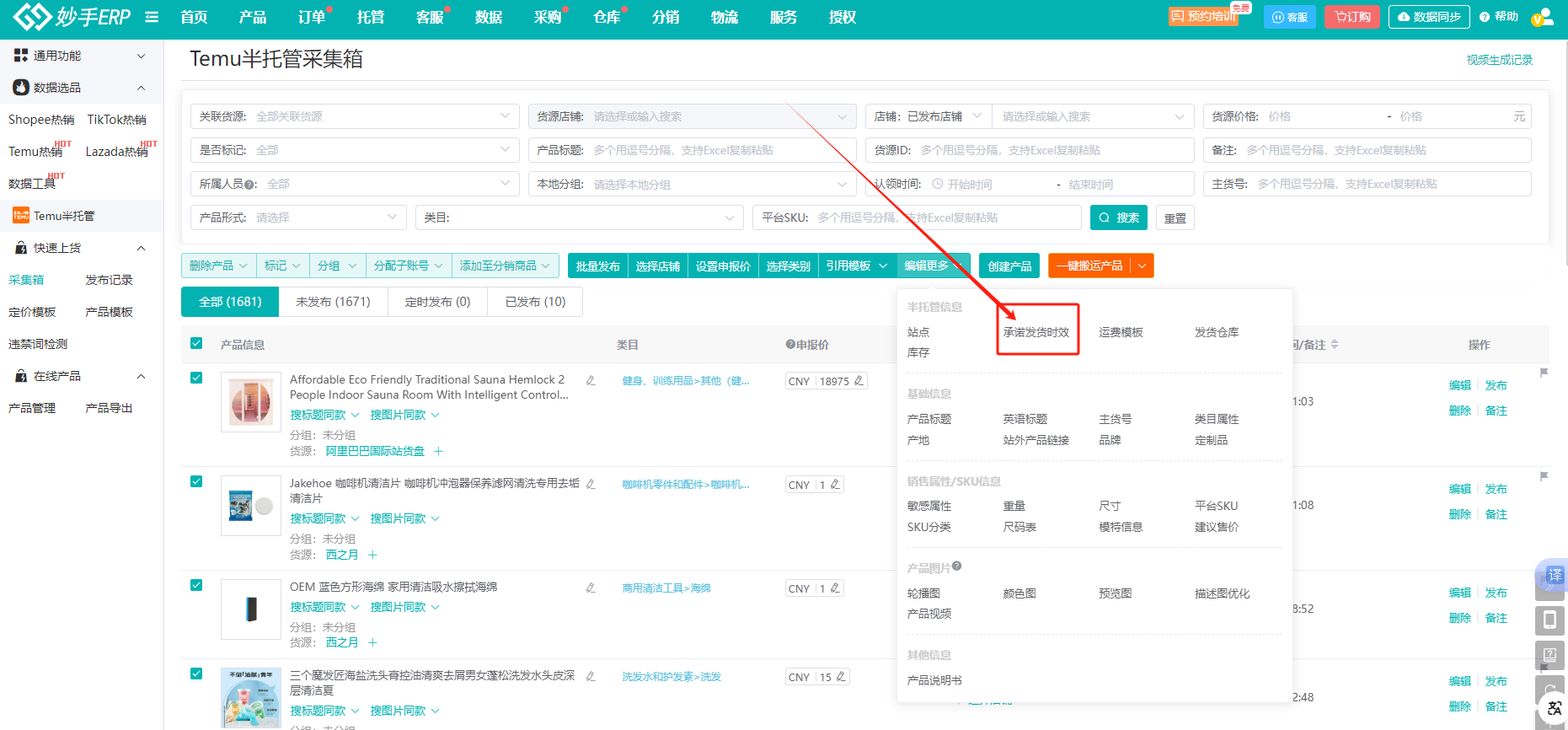Click translate floating icon on right edge
The image size is (1568, 730).
click(x=1554, y=576)
